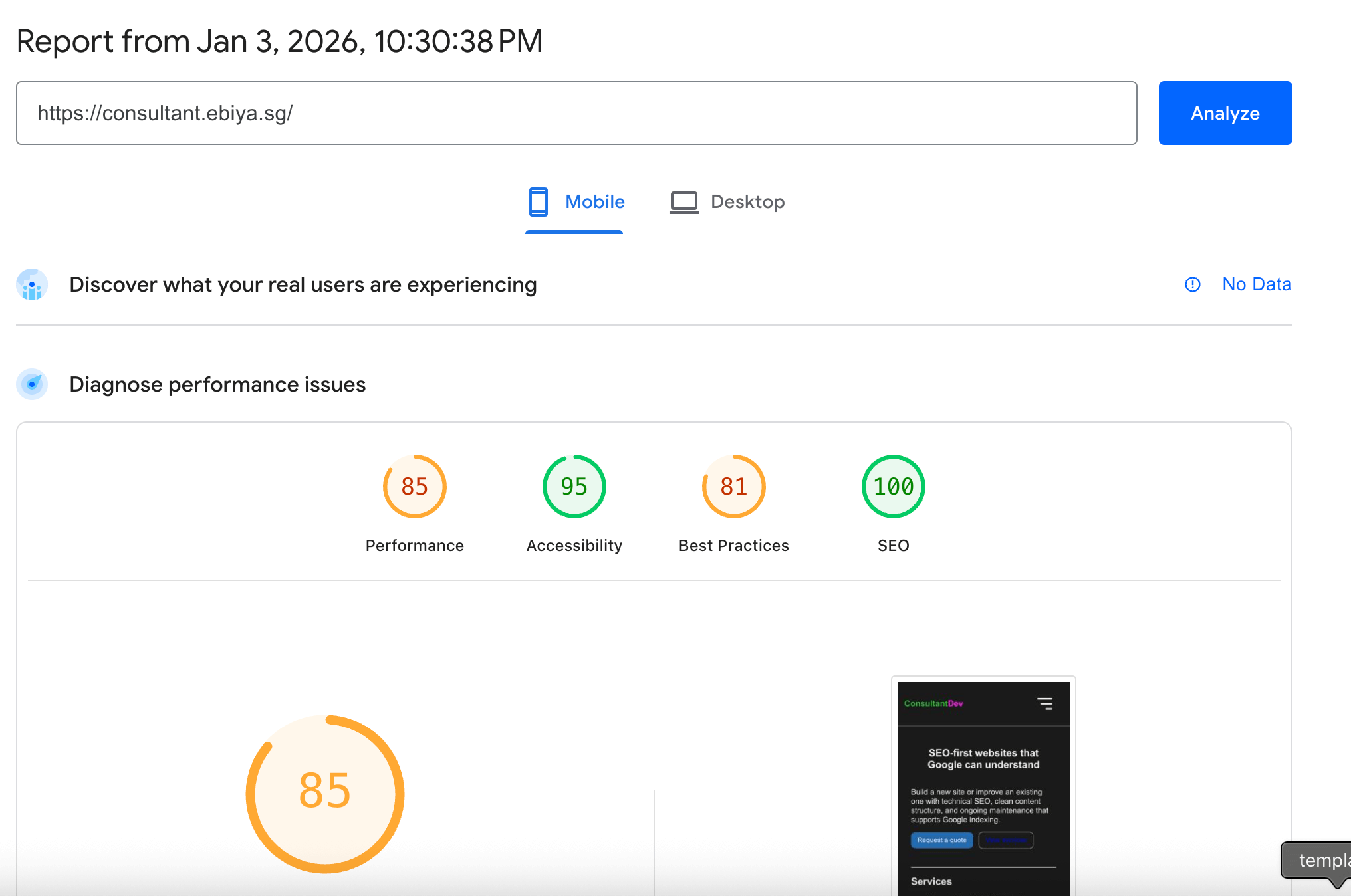Image resolution: width=1351 pixels, height=896 pixels.
Task: Select the Desktop computer icon
Action: pyautogui.click(x=683, y=201)
